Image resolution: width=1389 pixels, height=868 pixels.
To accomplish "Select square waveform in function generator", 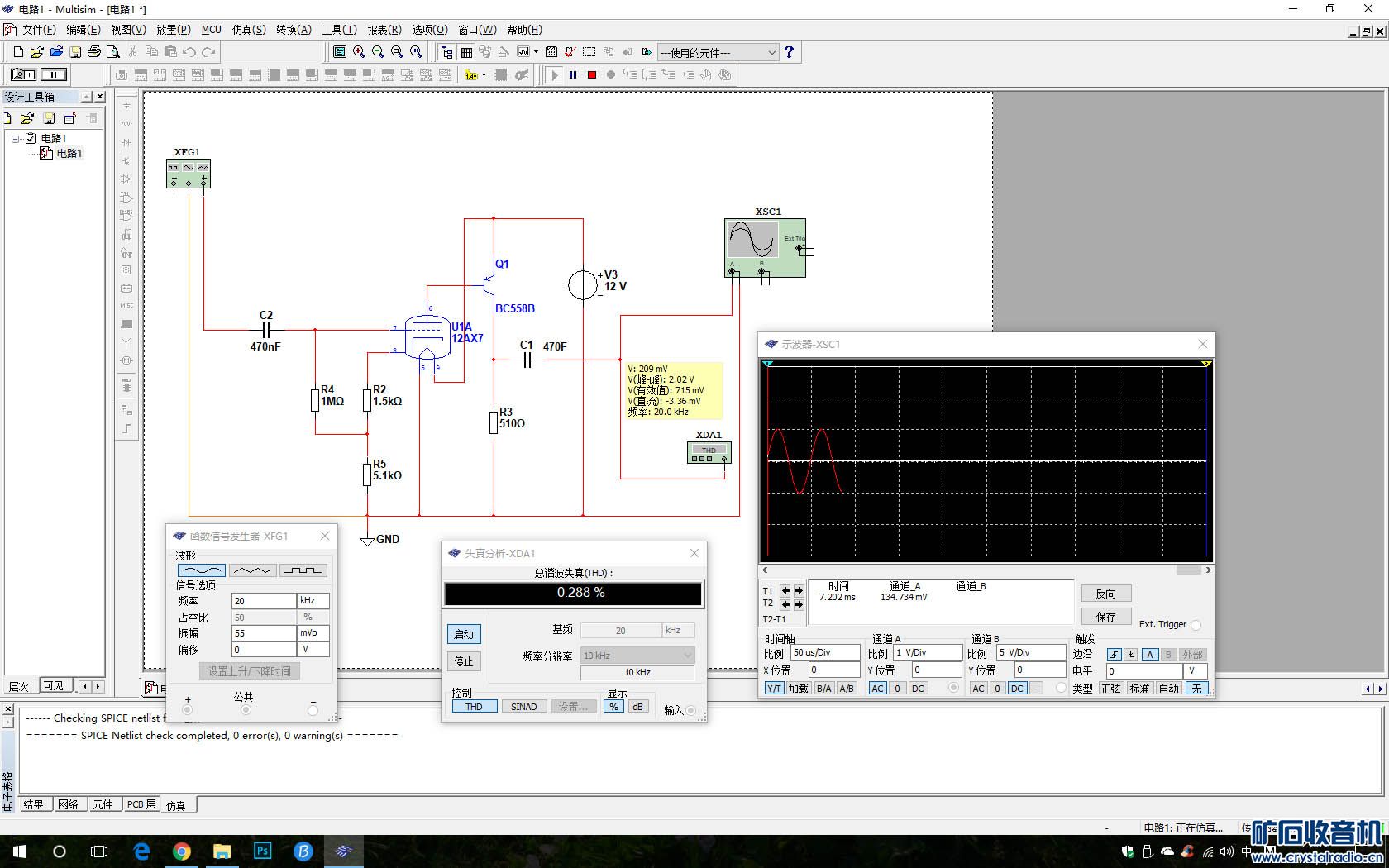I will [303, 570].
